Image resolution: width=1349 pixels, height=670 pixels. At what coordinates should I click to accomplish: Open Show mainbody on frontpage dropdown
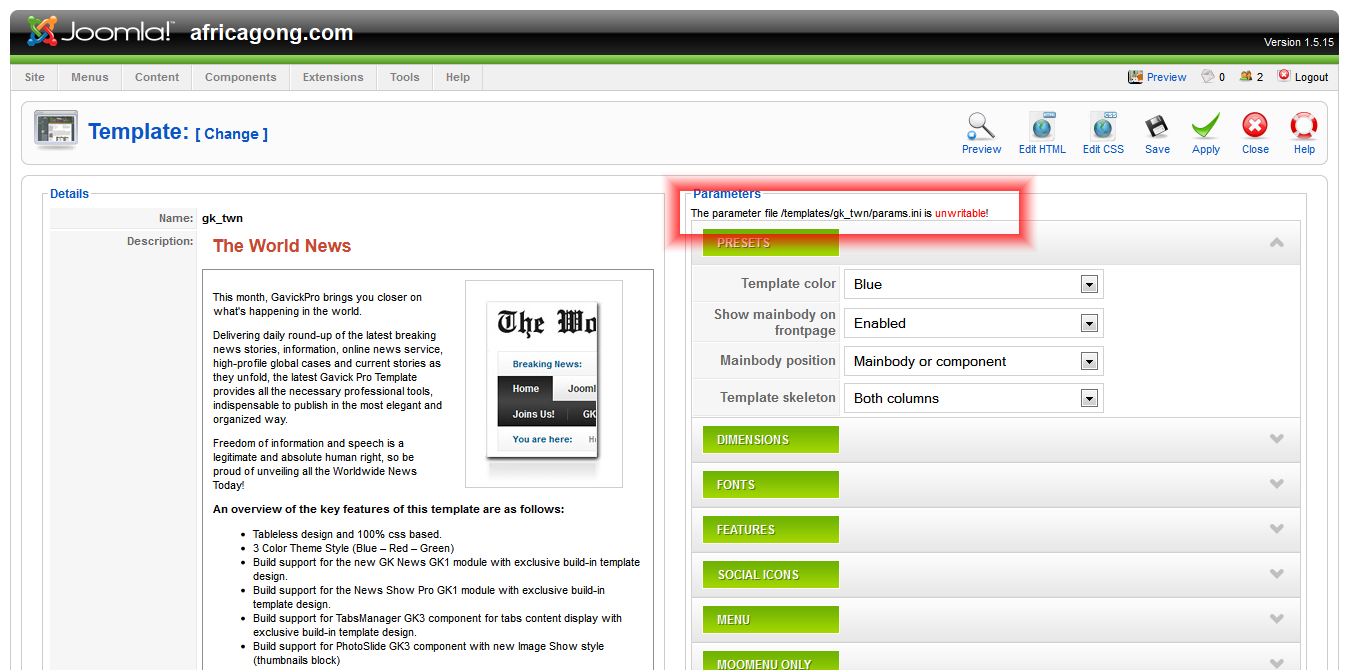pyautogui.click(x=973, y=323)
